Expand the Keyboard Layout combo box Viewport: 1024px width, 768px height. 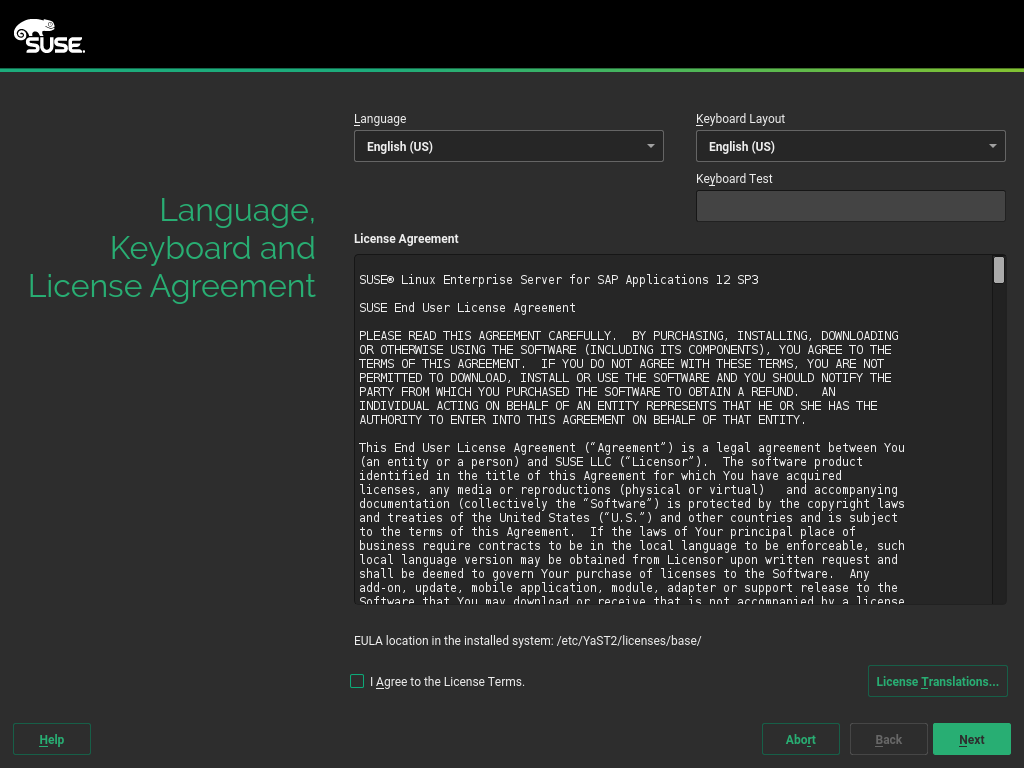[x=850, y=146]
